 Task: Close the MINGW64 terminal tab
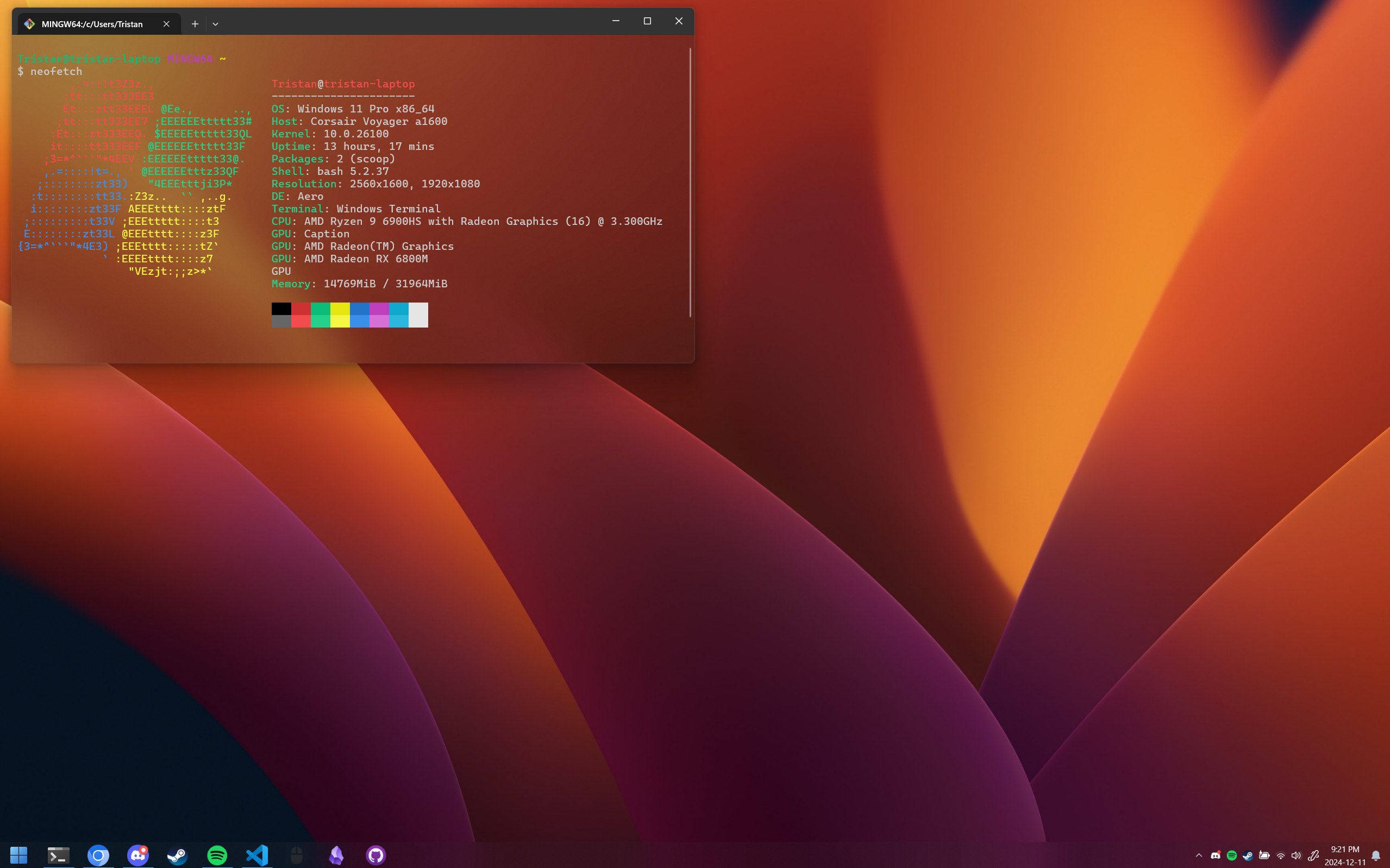coord(166,24)
